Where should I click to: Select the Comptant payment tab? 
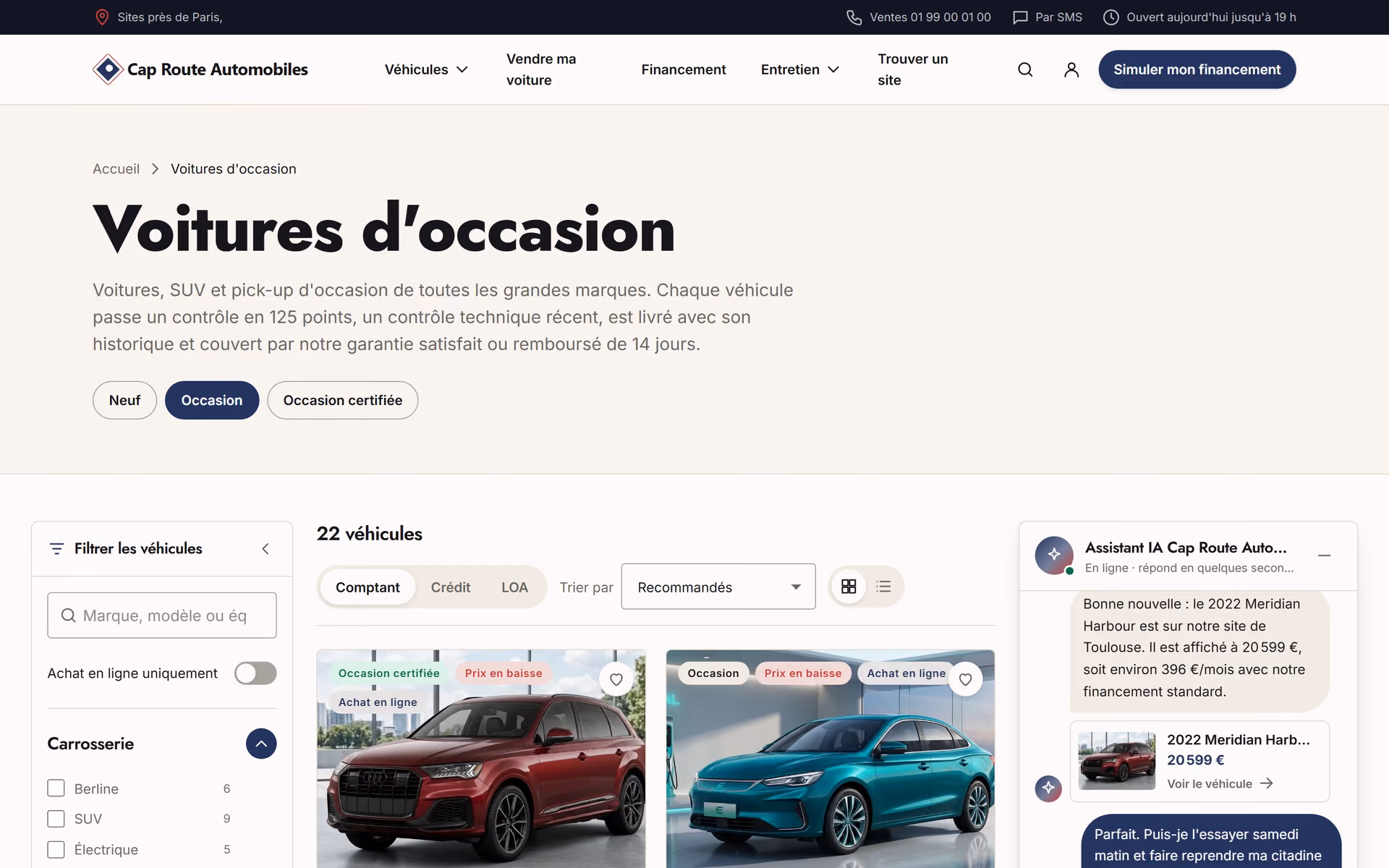click(368, 587)
